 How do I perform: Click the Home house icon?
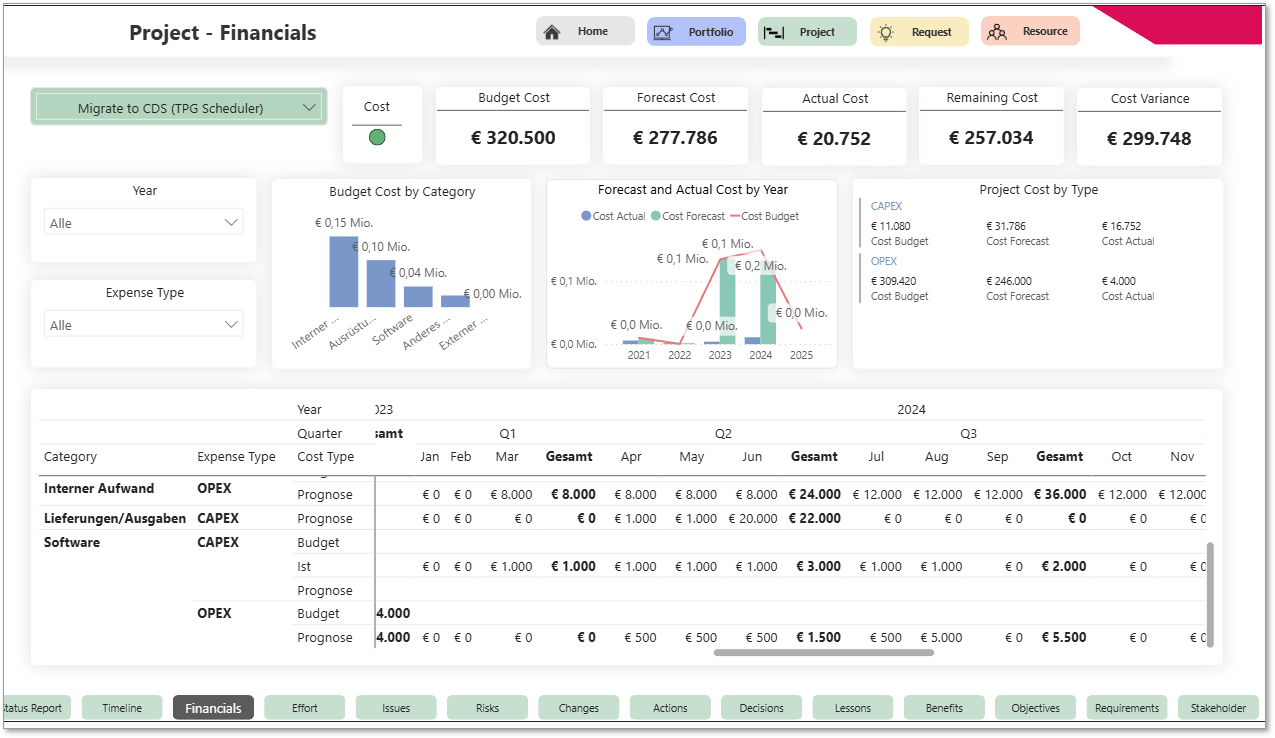tap(552, 32)
